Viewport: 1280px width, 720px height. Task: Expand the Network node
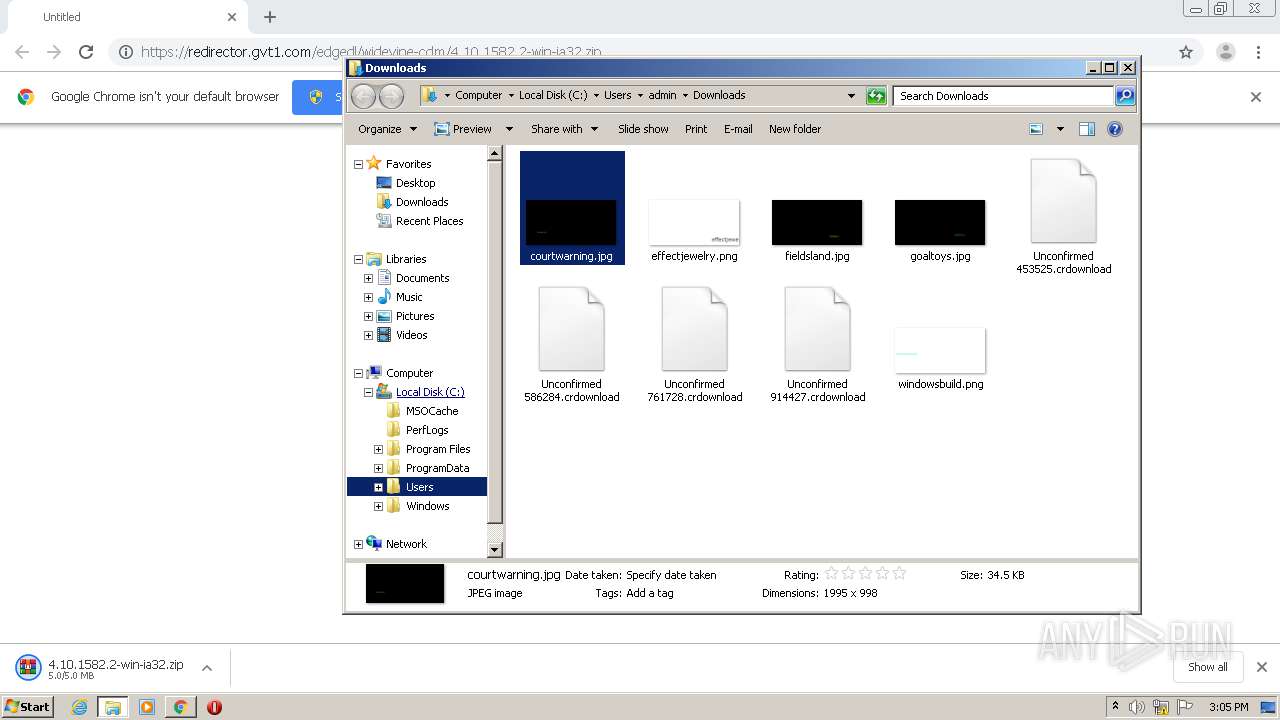358,544
